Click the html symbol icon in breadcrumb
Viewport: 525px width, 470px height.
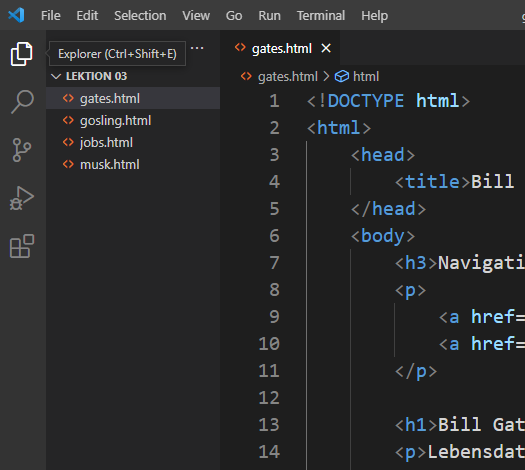tap(342, 76)
